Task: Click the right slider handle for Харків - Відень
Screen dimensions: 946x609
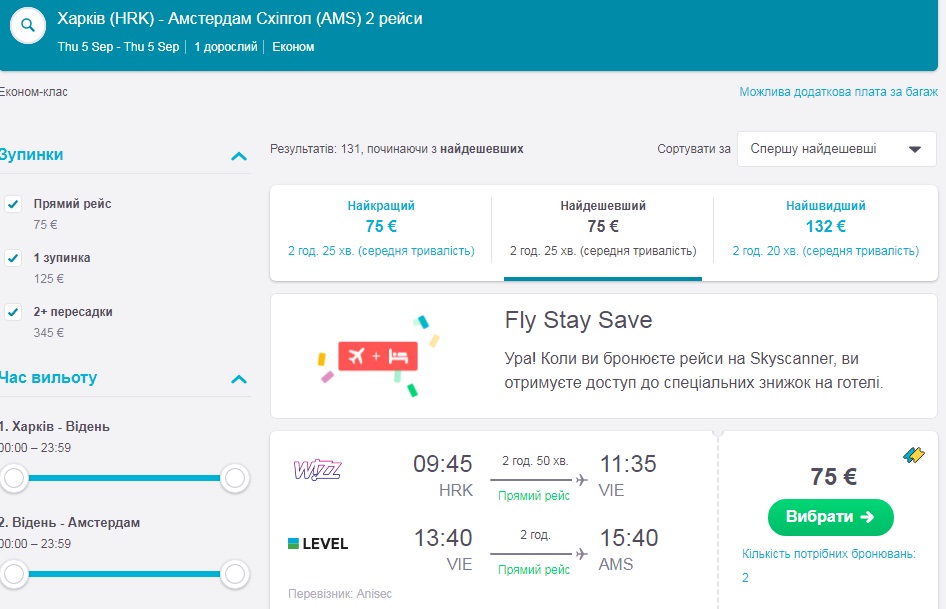Action: (x=235, y=479)
